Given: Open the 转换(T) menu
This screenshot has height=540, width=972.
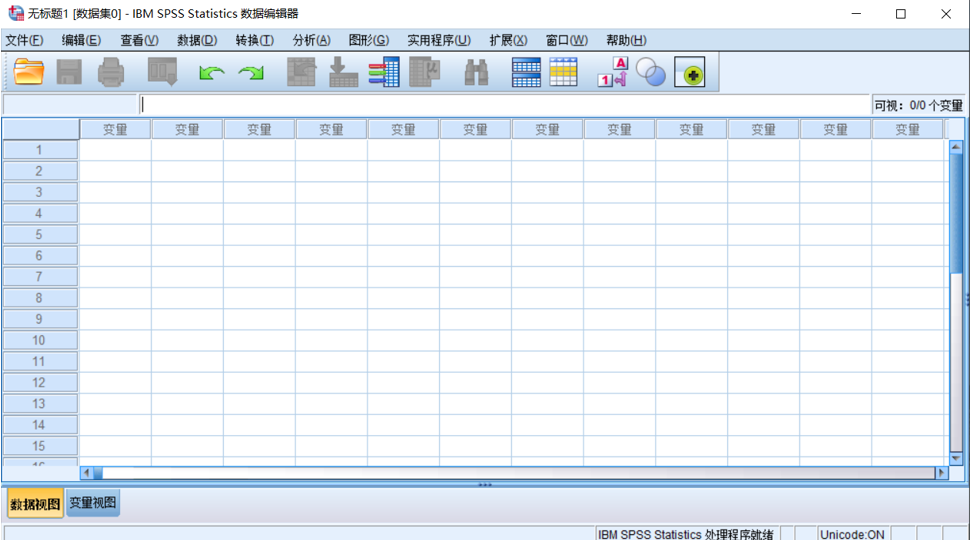Looking at the screenshot, I should click(x=255, y=40).
